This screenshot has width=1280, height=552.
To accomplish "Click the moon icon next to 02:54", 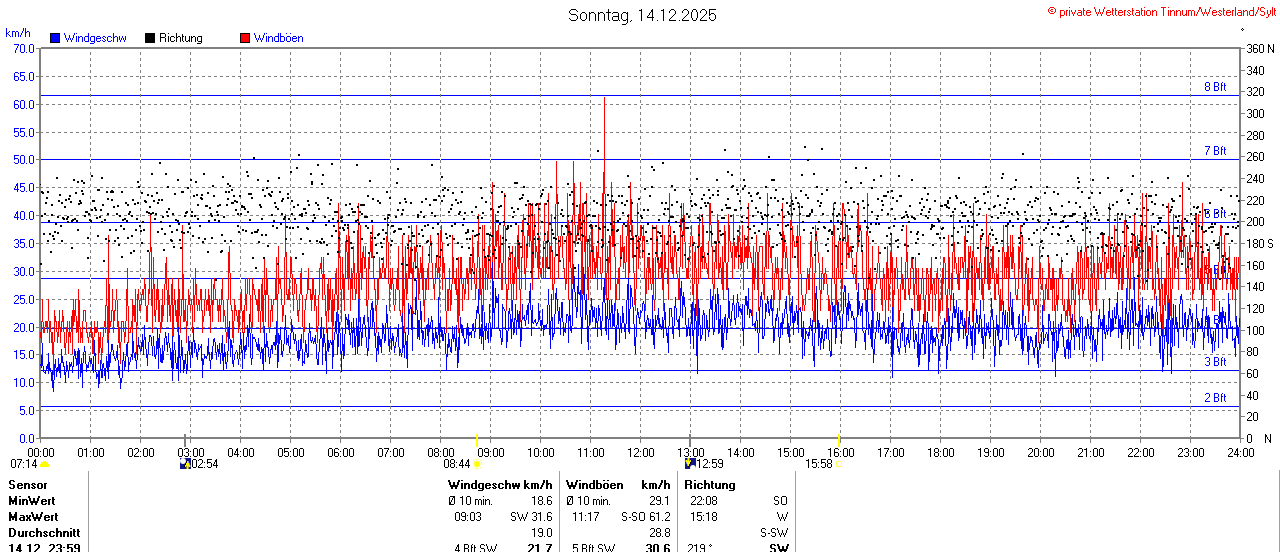I will (x=184, y=464).
